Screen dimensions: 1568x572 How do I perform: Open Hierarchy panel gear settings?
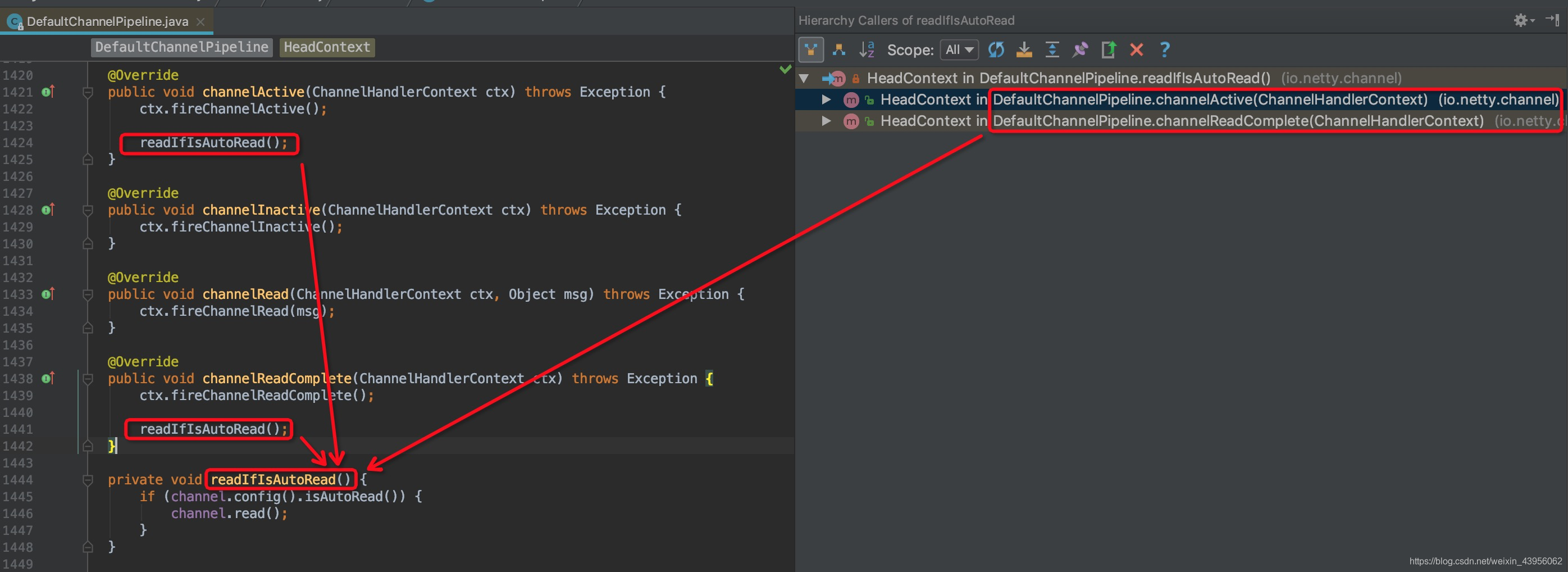point(1524,20)
